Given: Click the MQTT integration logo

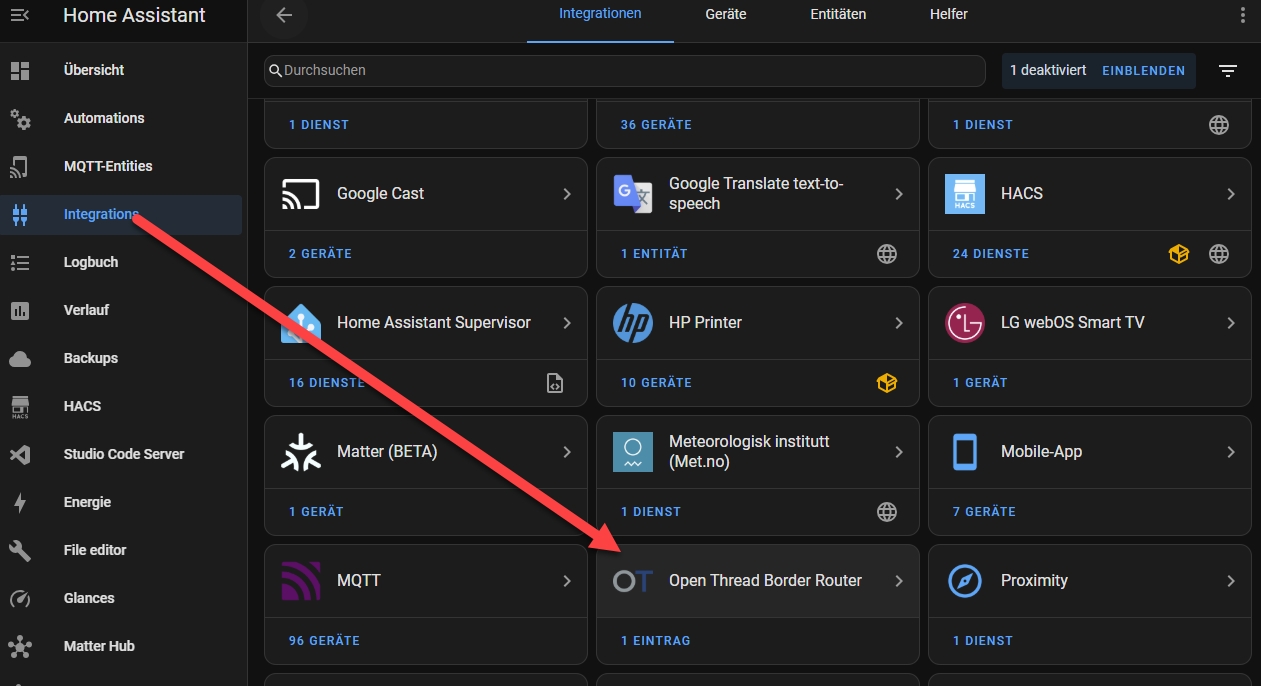Looking at the screenshot, I should point(301,581).
